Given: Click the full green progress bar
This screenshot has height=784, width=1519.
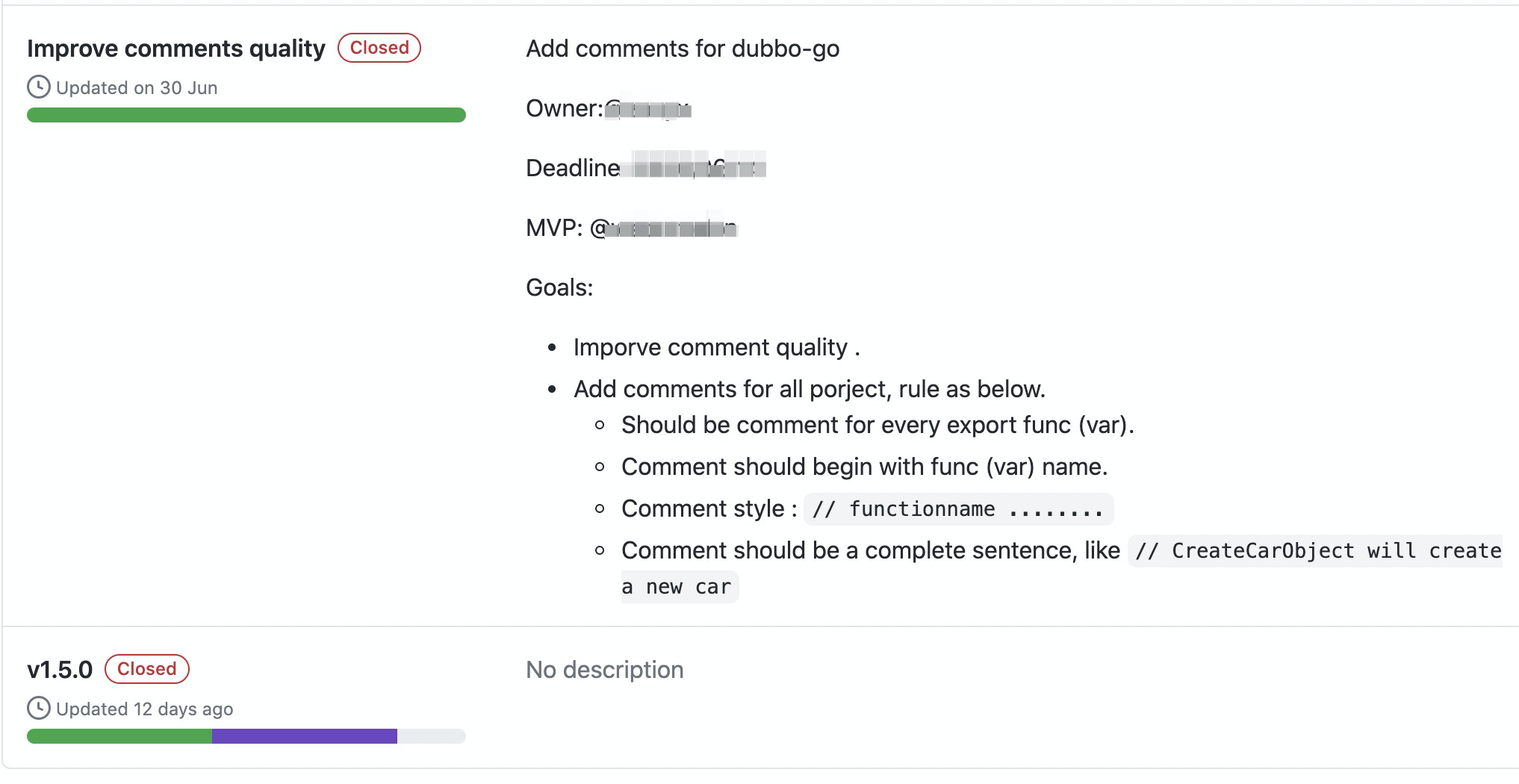Looking at the screenshot, I should (x=246, y=115).
